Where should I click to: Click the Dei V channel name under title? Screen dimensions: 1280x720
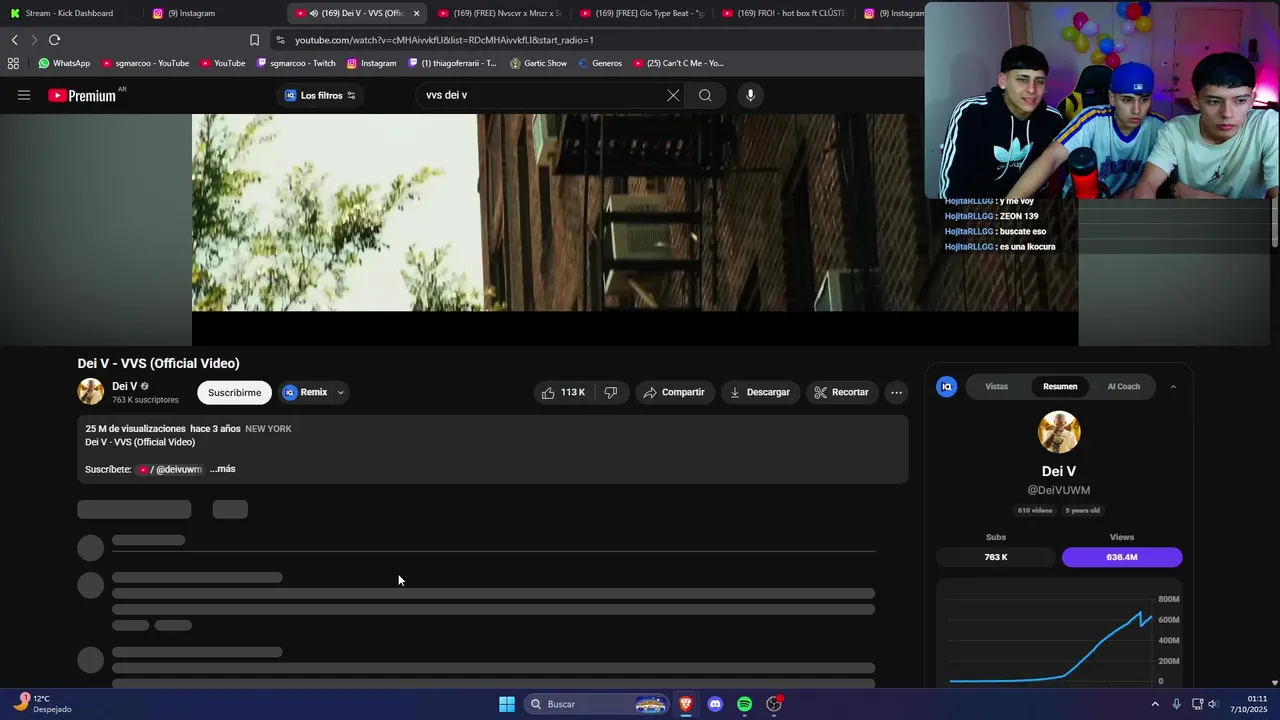click(x=125, y=386)
